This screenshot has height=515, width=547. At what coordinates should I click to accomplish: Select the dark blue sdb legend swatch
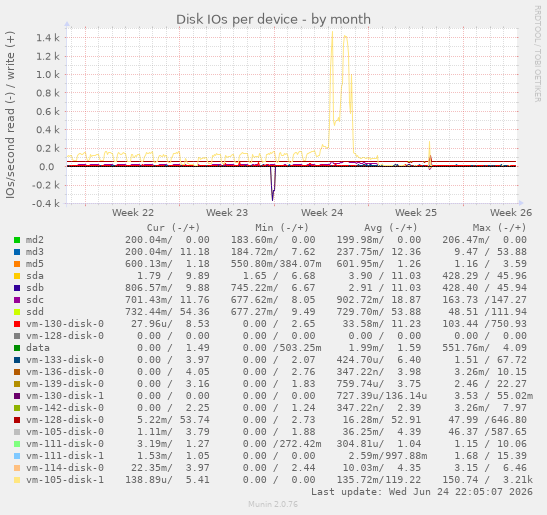click(17, 288)
